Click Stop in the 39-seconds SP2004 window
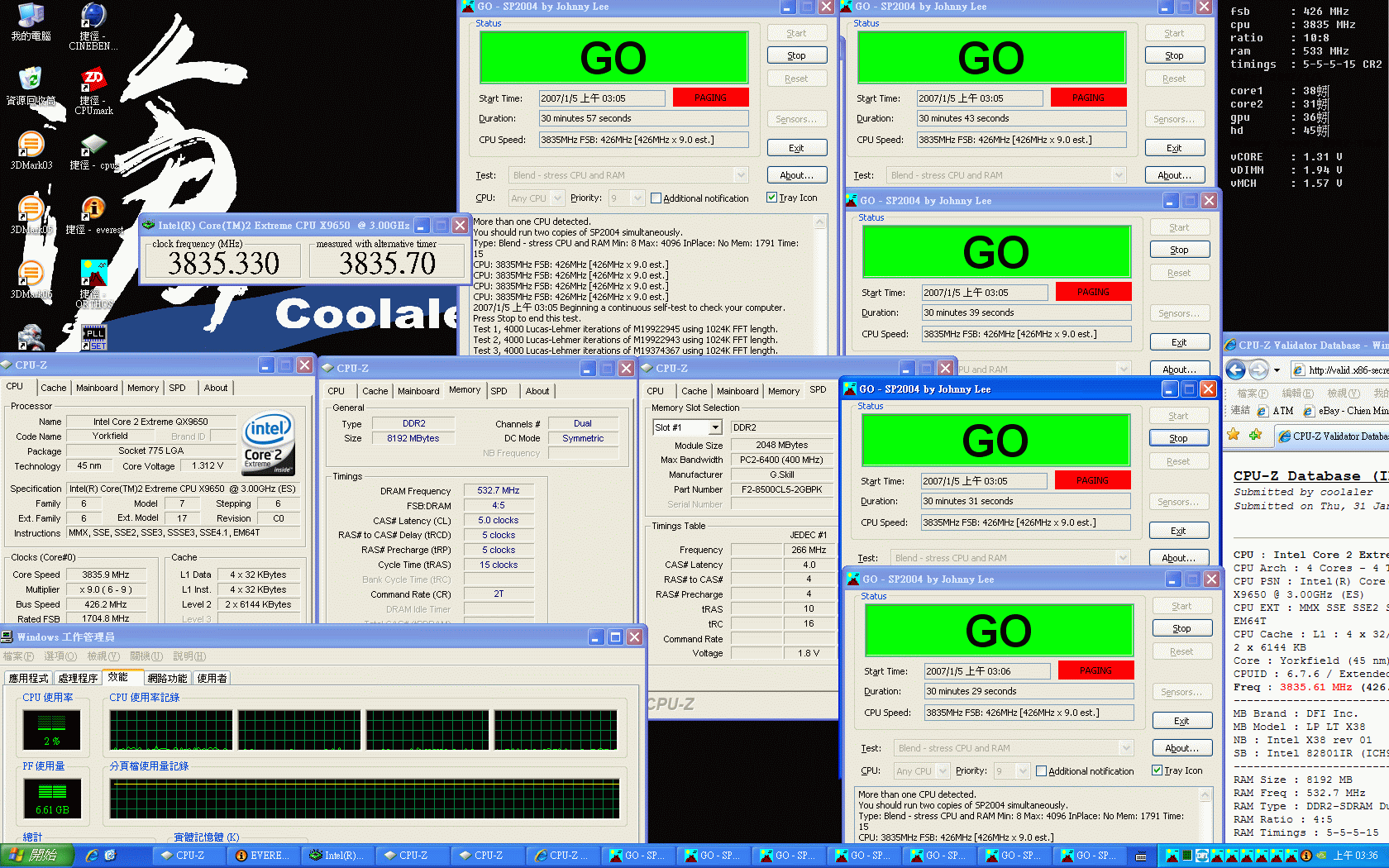 [x=1179, y=250]
